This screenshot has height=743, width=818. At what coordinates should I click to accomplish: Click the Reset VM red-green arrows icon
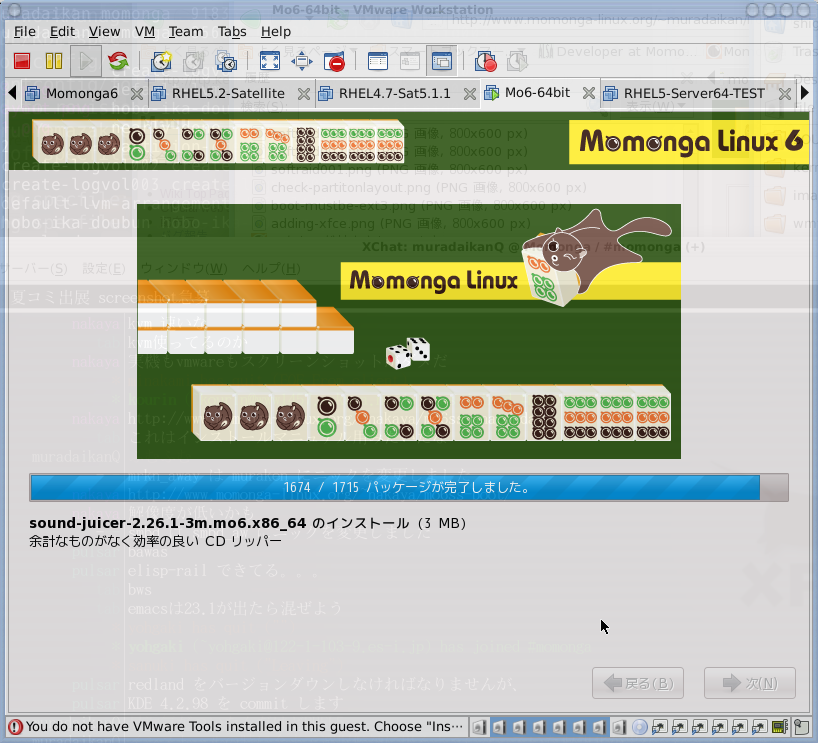click(x=118, y=62)
